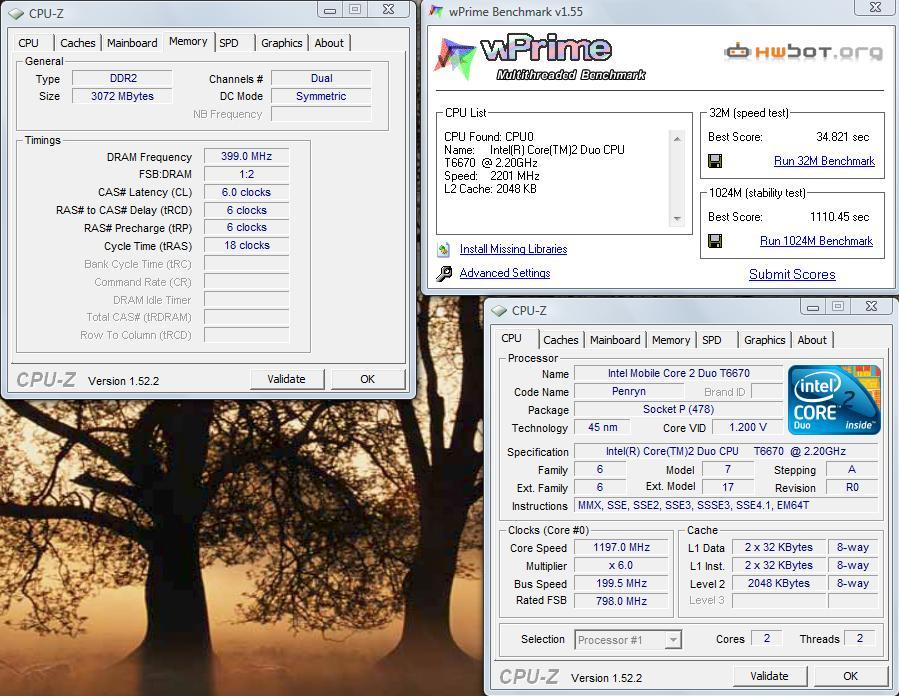The height and width of the screenshot is (696, 899).
Task: Open Caches tab in upper CPU-Z window
Action: click(77, 43)
